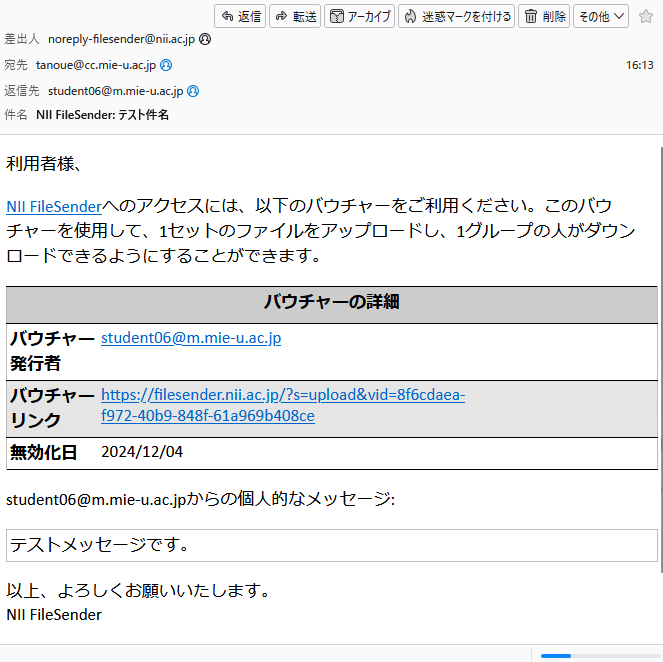Open voucher issuer link student06@m.mie-u.ac.jp
Image resolution: width=663 pixels, height=662 pixels.
[191, 338]
